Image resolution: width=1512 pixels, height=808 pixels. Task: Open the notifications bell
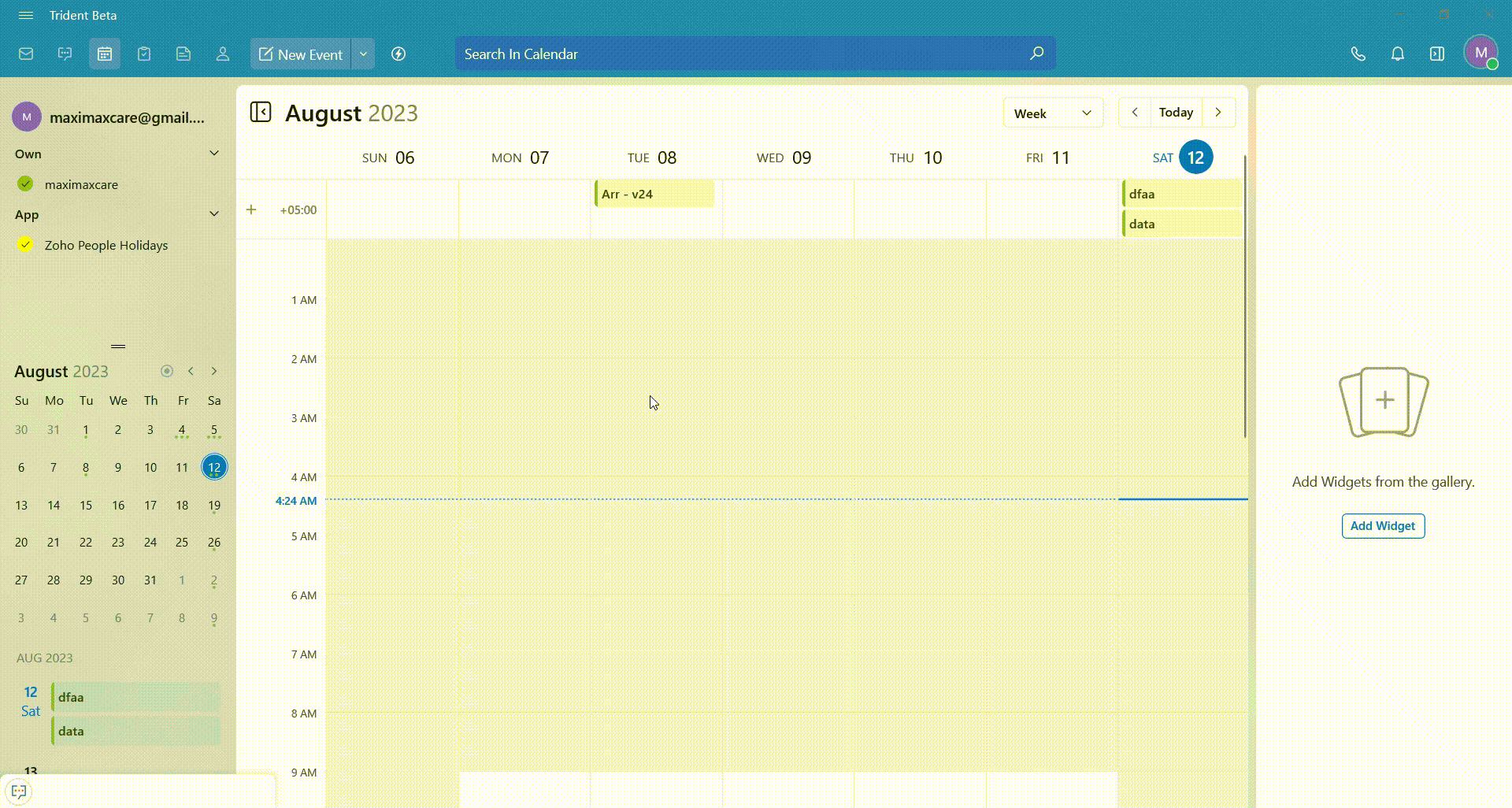[x=1397, y=54]
